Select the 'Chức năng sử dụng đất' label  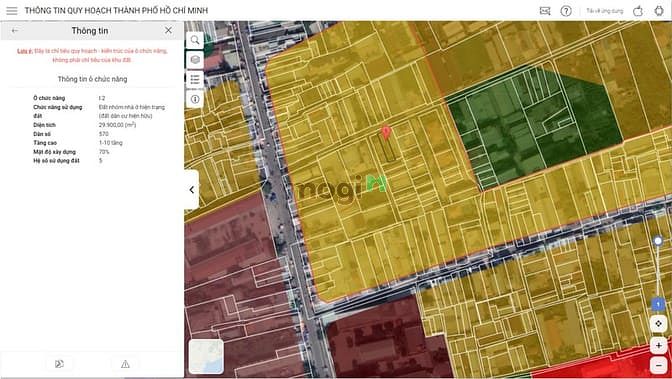(57, 111)
